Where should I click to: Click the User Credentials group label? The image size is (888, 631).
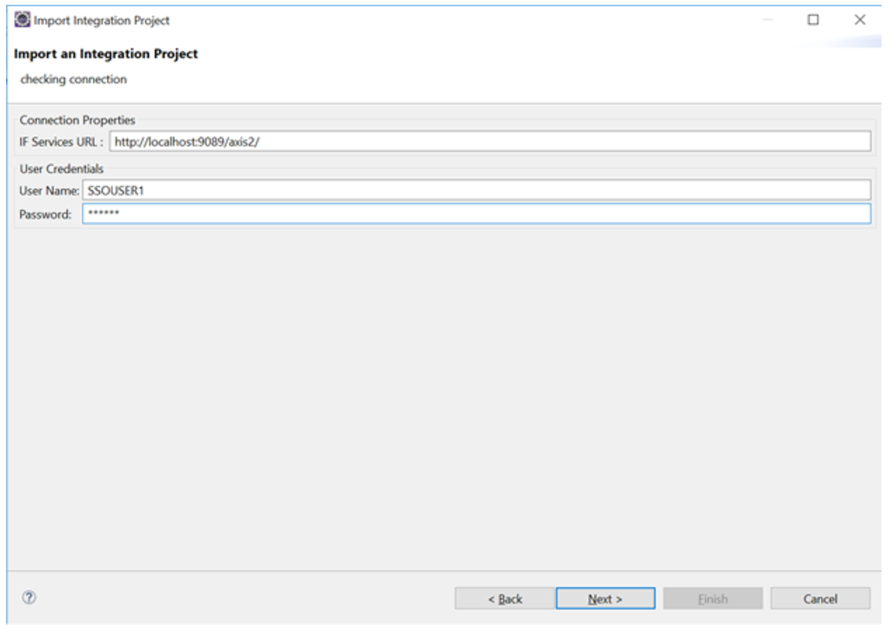tap(61, 169)
